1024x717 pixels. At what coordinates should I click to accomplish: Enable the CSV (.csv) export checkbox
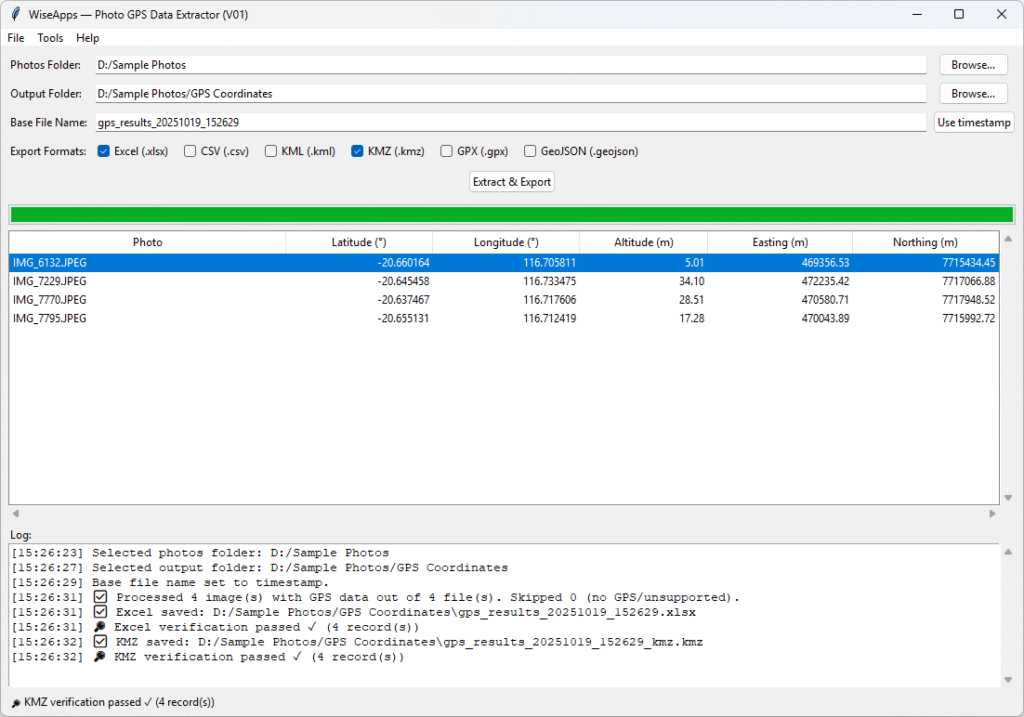coord(190,152)
